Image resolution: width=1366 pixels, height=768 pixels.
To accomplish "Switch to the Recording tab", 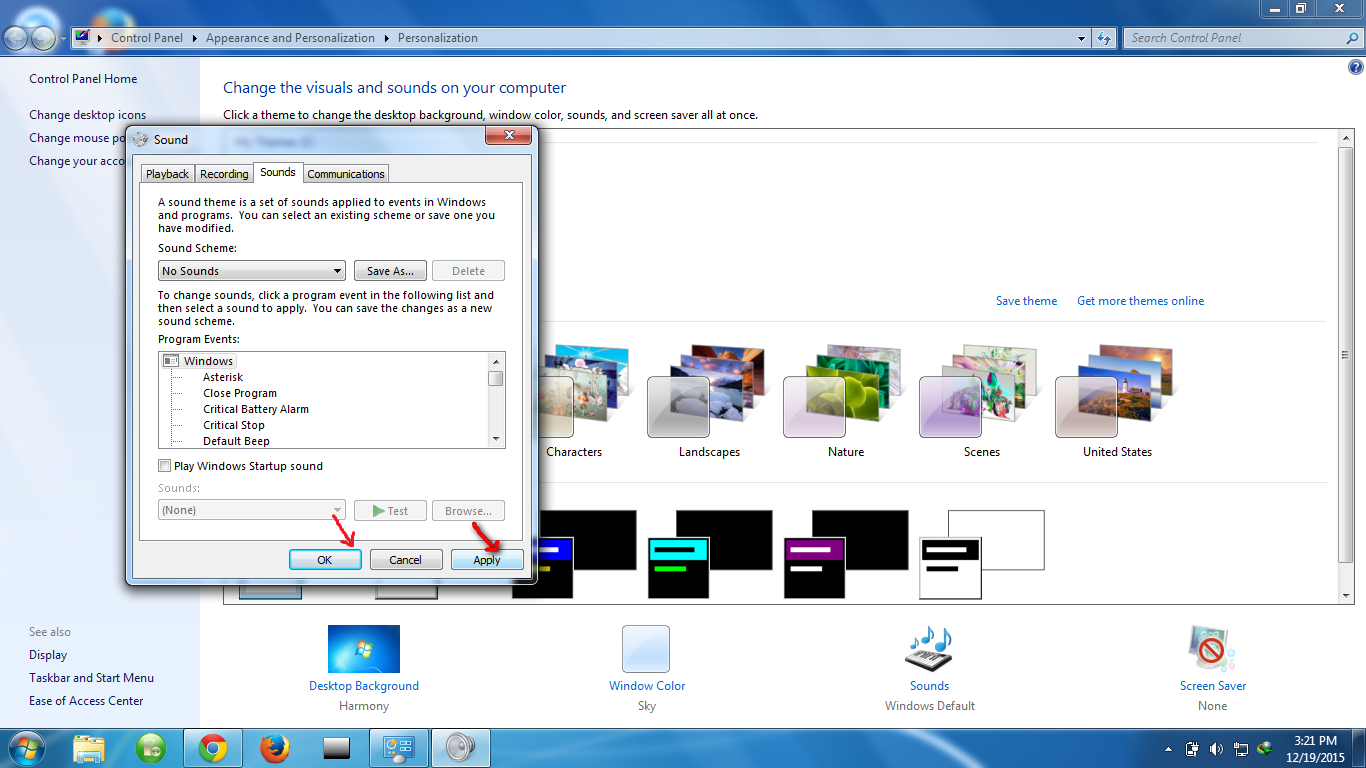I will point(224,174).
